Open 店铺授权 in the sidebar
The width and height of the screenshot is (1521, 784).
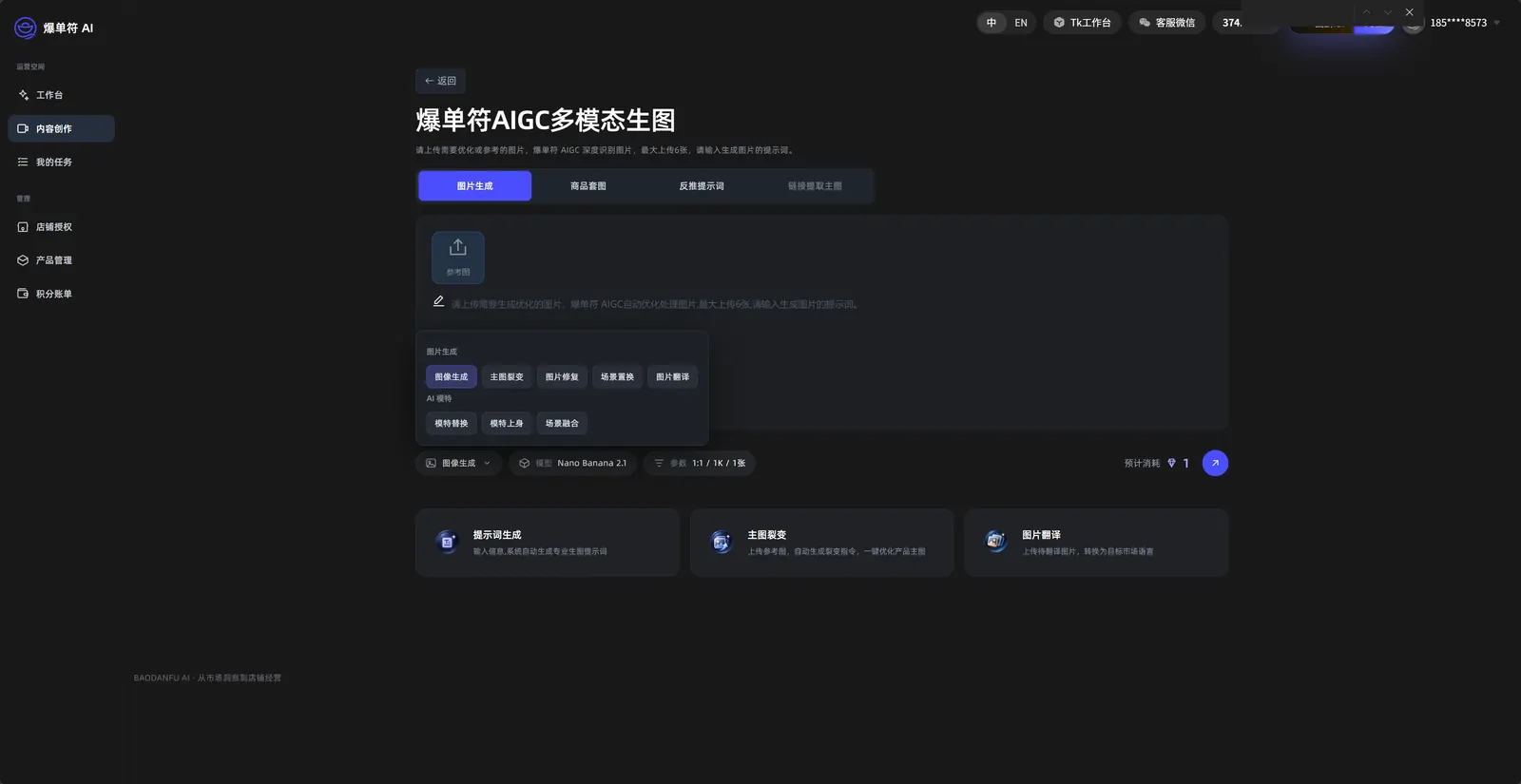coord(61,227)
